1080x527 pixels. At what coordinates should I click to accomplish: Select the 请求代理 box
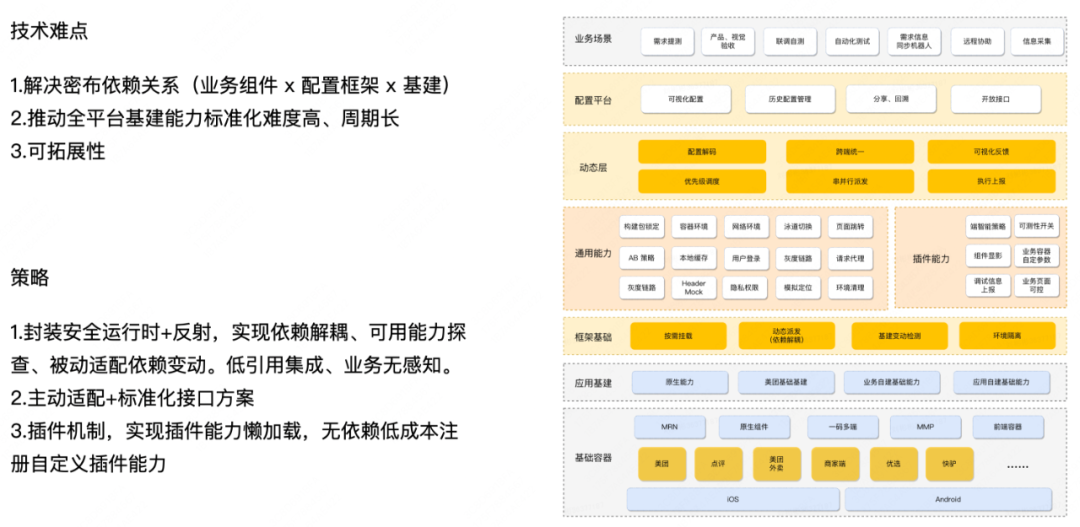[x=850, y=258]
